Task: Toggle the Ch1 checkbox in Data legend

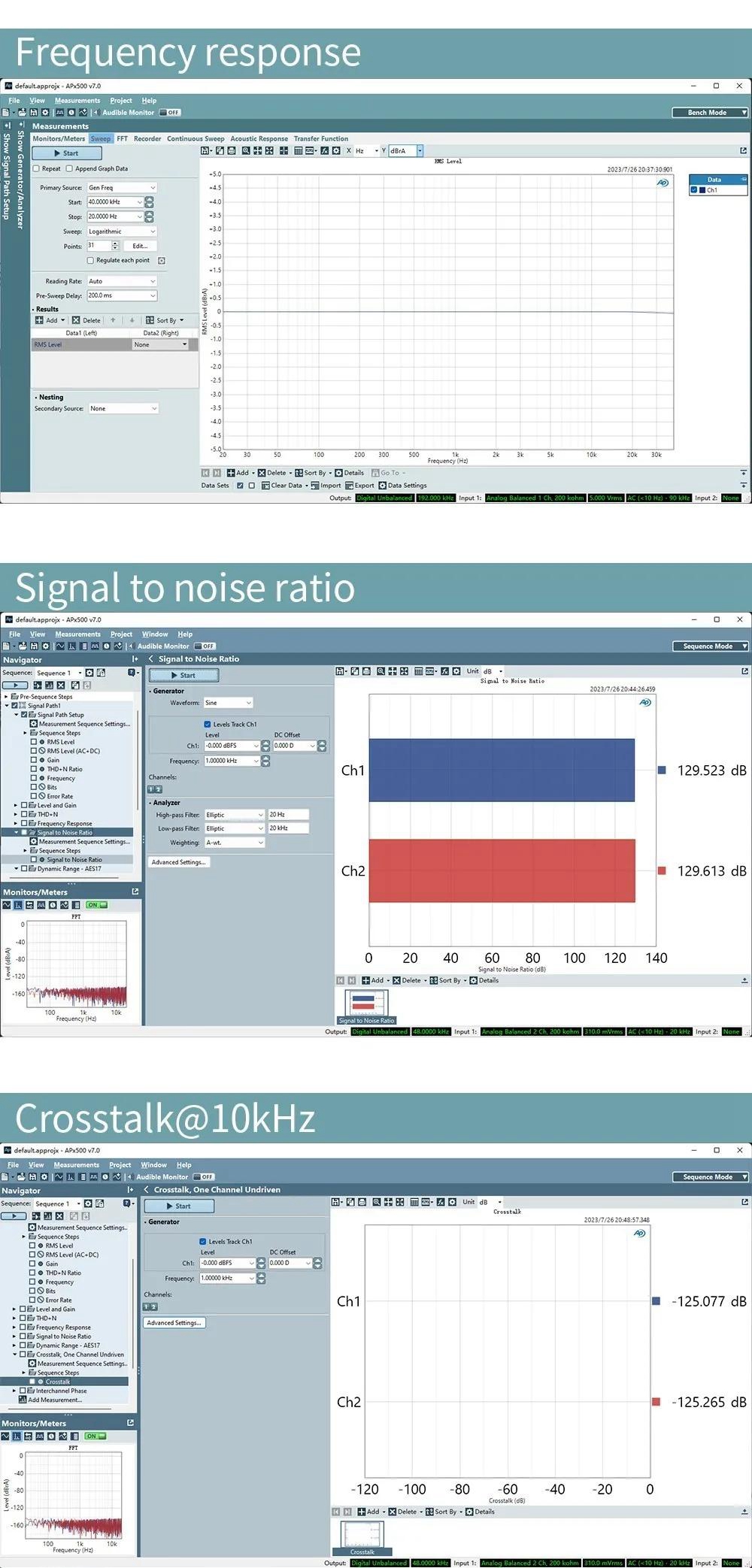Action: tap(693, 190)
